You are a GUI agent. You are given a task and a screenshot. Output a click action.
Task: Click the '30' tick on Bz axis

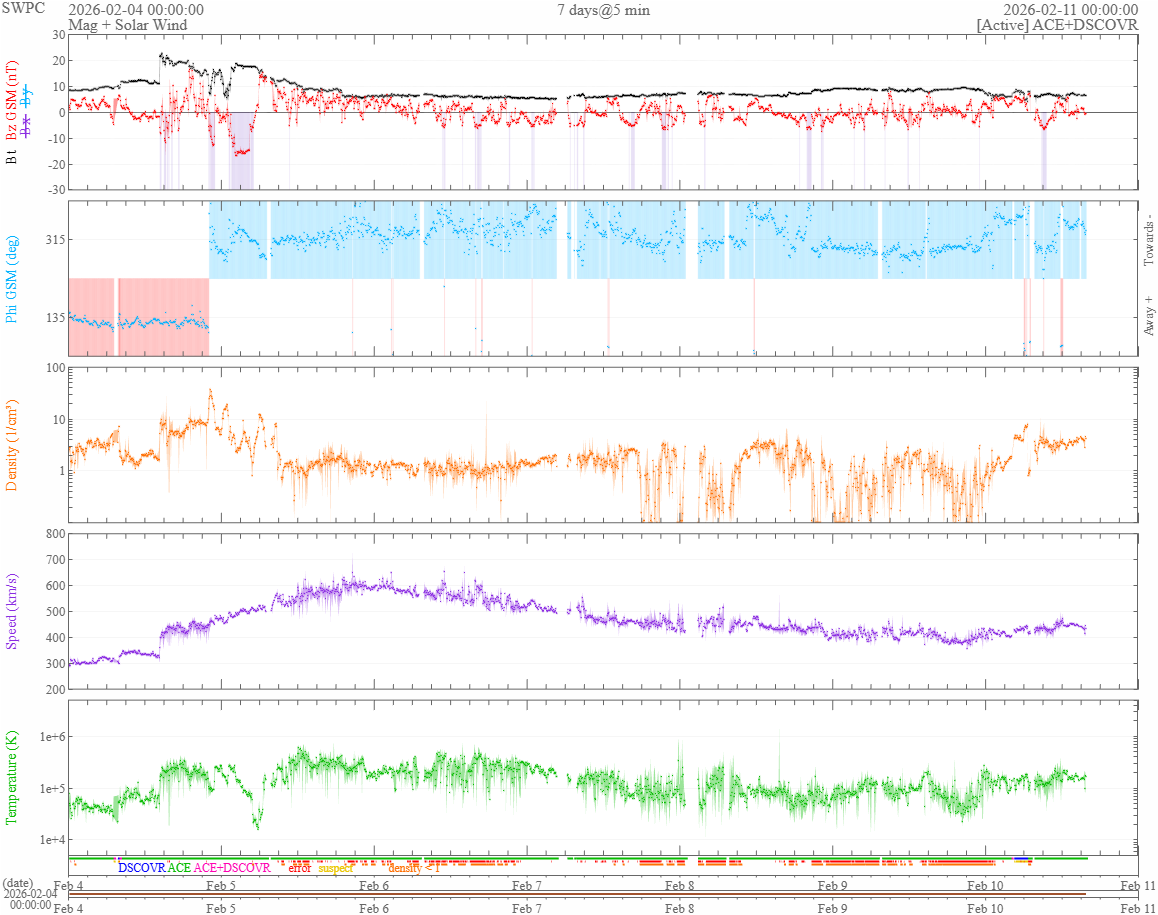(x=59, y=35)
